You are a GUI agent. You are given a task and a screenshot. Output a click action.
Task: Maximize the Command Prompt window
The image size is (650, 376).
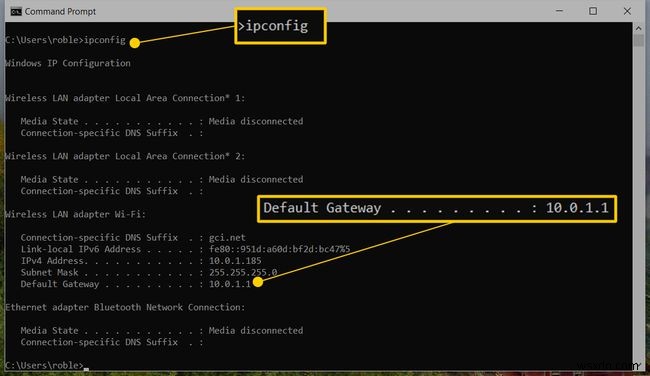click(593, 11)
